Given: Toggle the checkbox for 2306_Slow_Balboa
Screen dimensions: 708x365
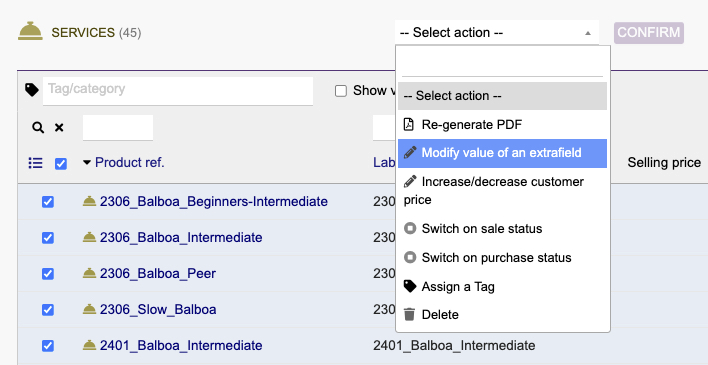Looking at the screenshot, I should 48,309.
